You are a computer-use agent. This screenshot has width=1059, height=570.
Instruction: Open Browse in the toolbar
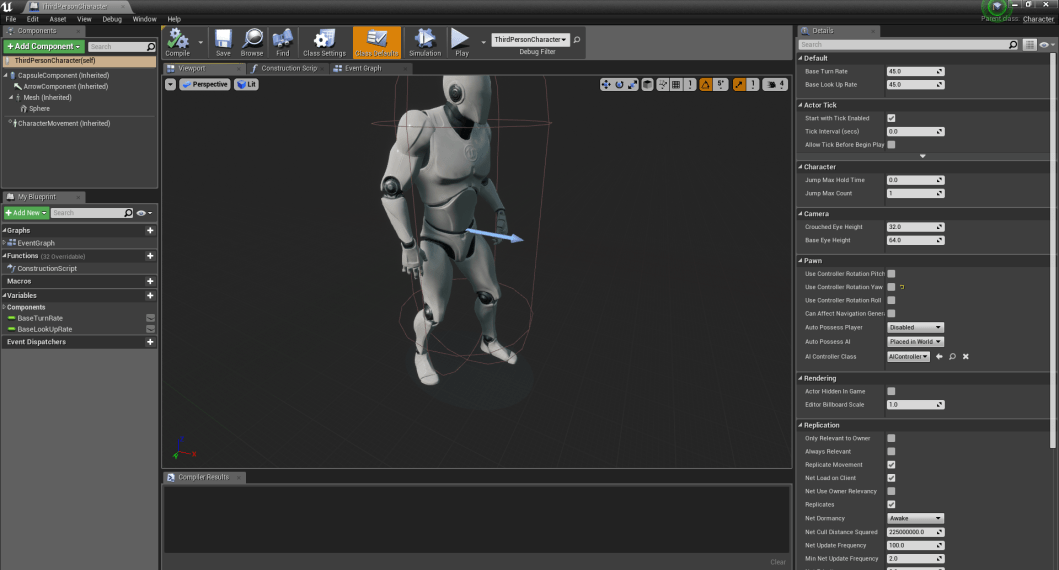point(252,41)
